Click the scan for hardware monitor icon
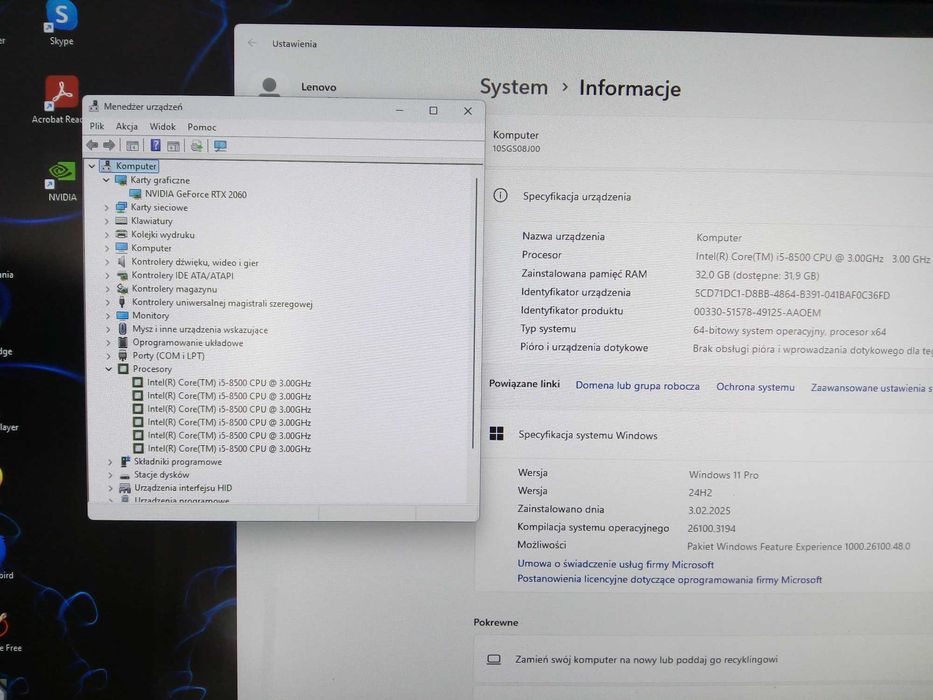The width and height of the screenshot is (933, 700). [x=220, y=146]
